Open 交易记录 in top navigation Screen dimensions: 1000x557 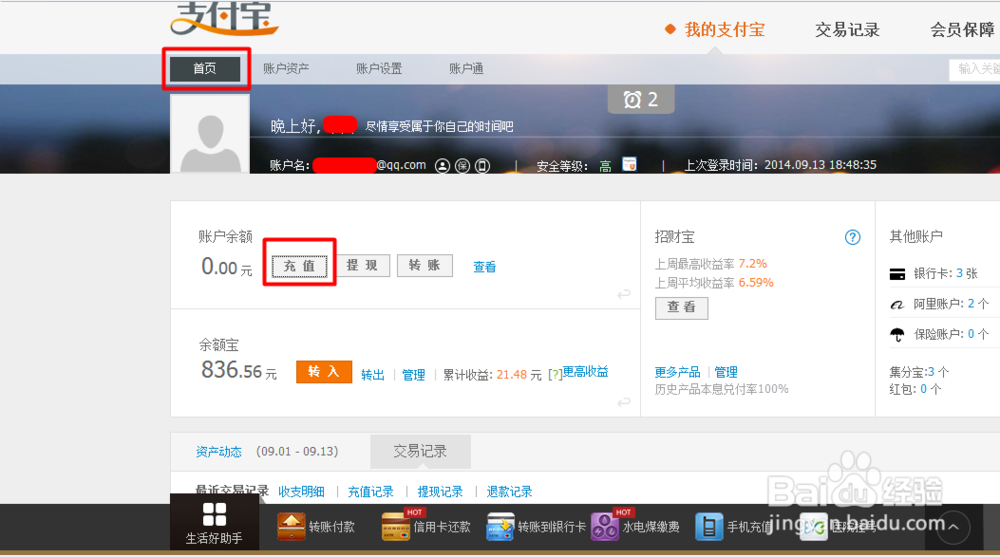[847, 30]
